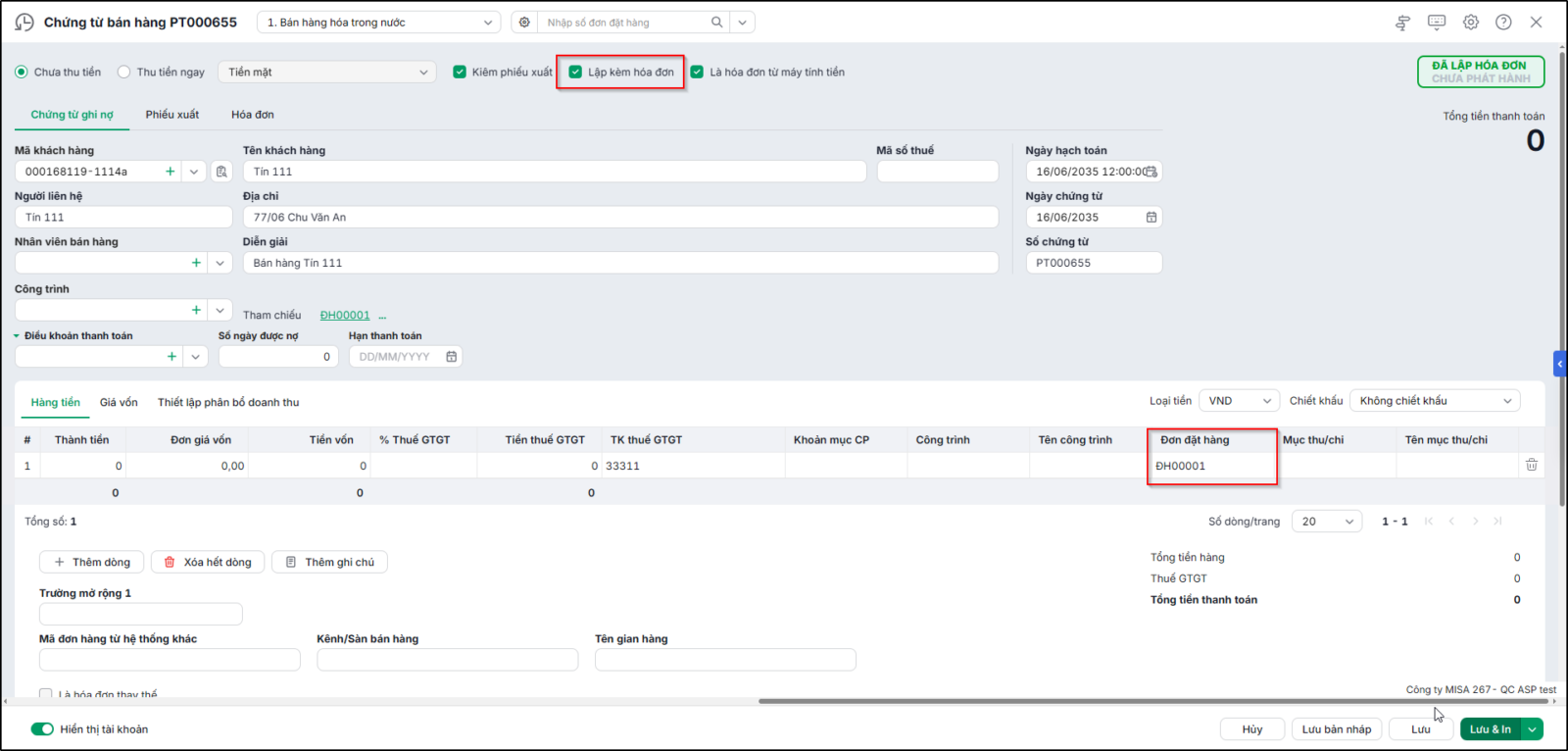Click the Thêm dòng button
The width and height of the screenshot is (1568, 751).
pyautogui.click(x=92, y=562)
